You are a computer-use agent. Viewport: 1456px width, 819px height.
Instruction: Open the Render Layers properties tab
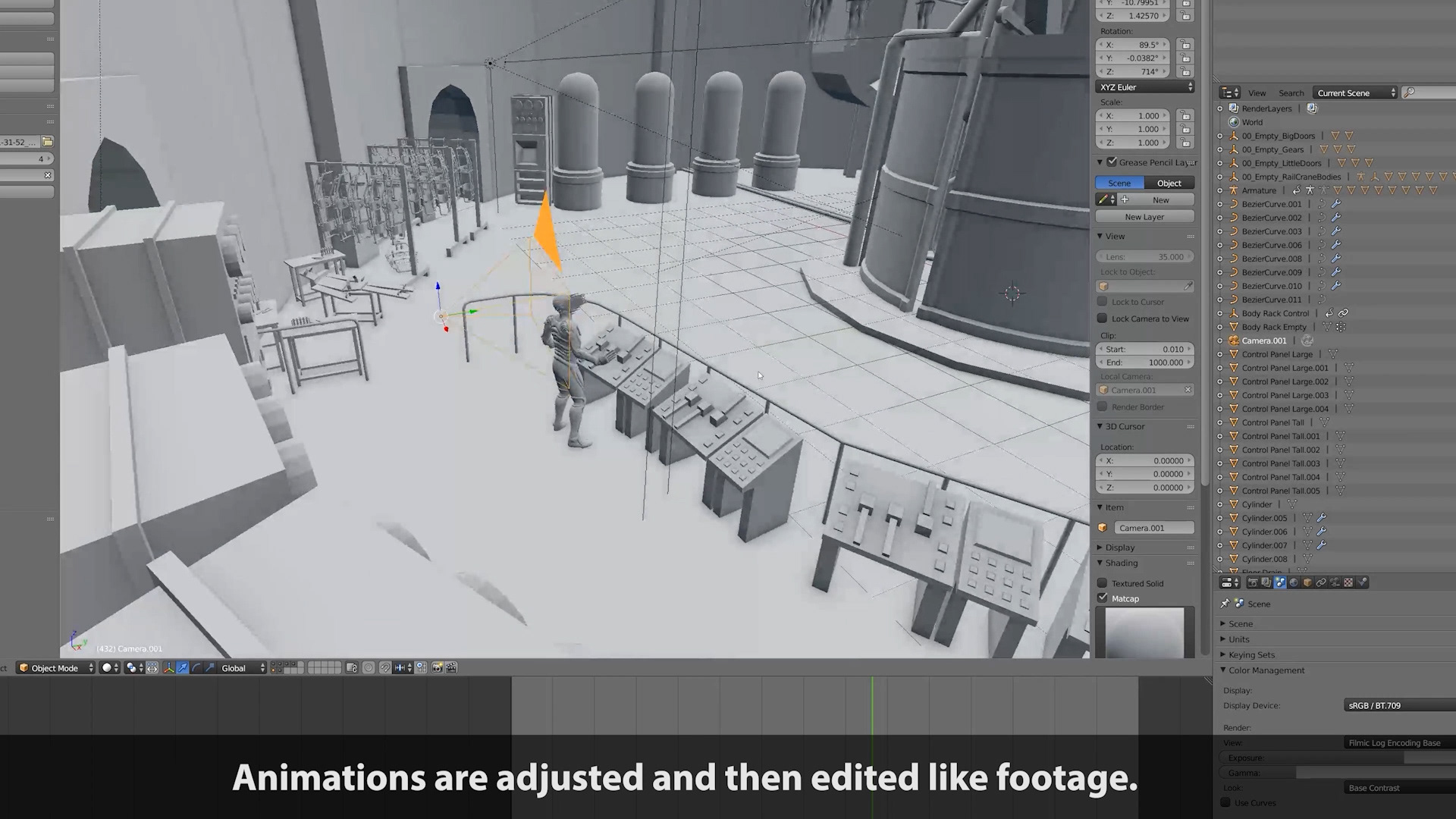click(x=1266, y=582)
